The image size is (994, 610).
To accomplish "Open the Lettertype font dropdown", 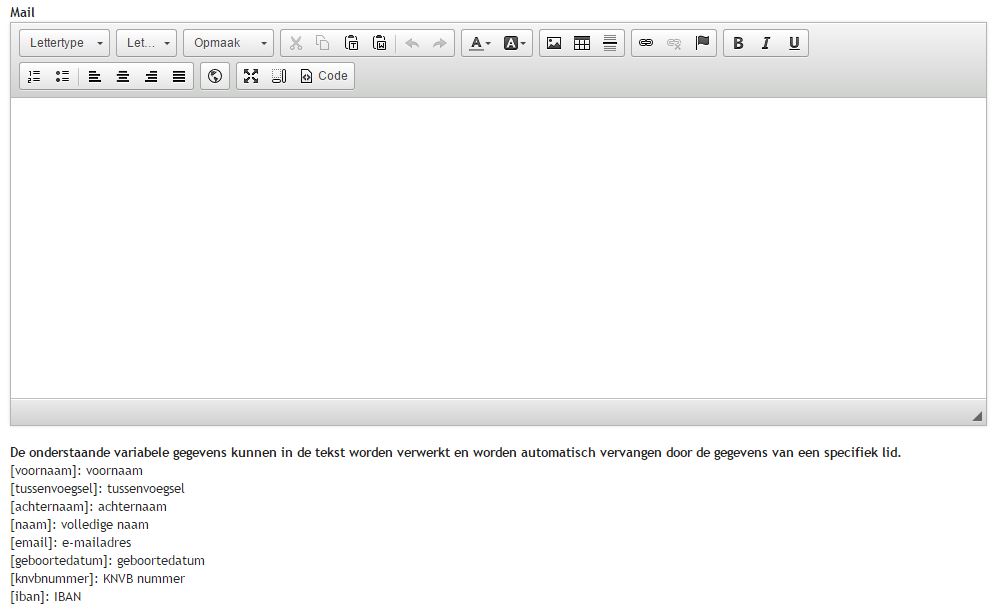I will [65, 43].
